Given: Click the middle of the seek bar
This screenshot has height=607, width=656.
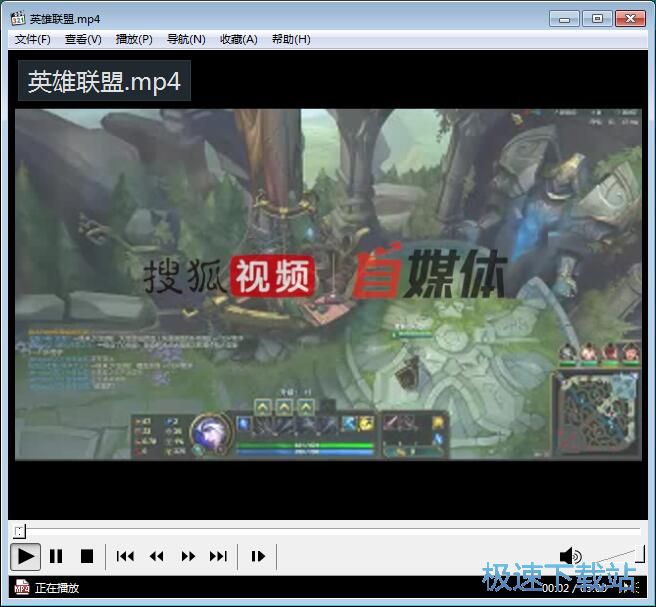Looking at the screenshot, I should tap(328, 530).
